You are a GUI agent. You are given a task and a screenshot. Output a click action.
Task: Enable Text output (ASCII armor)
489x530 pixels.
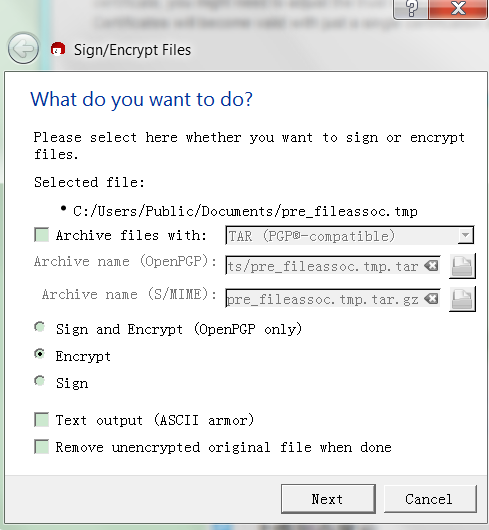[42, 420]
